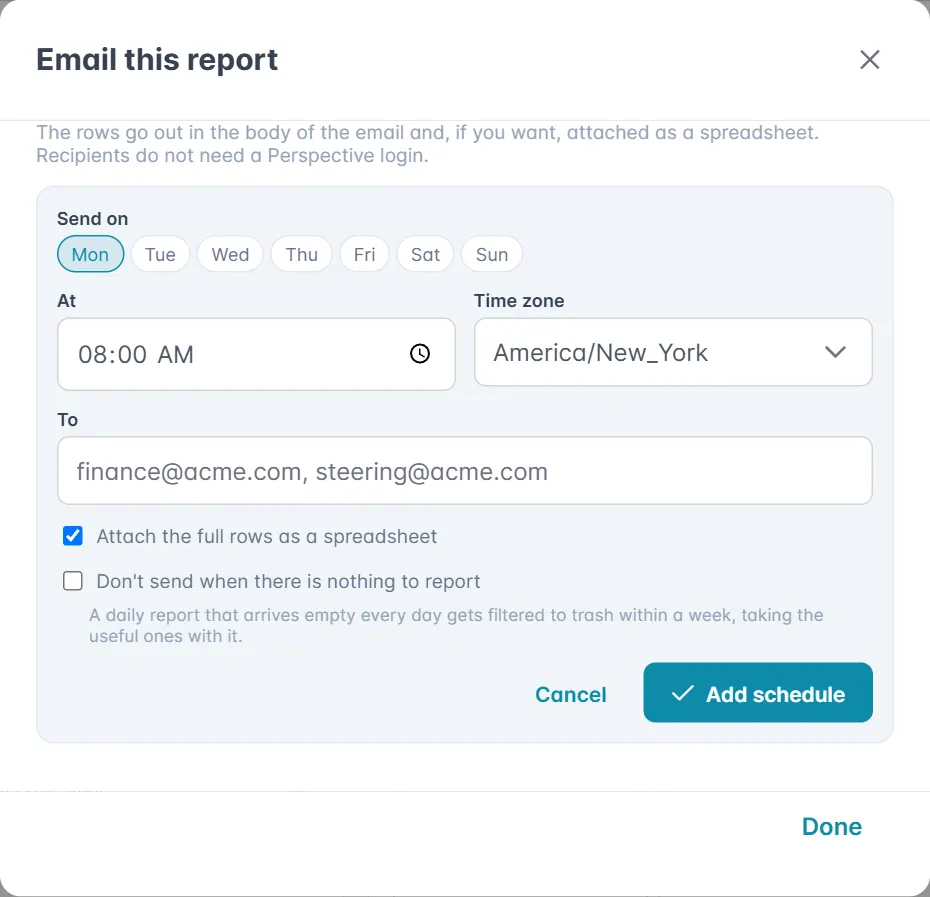Click Done at the dialog bottom
The width and height of the screenshot is (930, 897).
point(832,826)
